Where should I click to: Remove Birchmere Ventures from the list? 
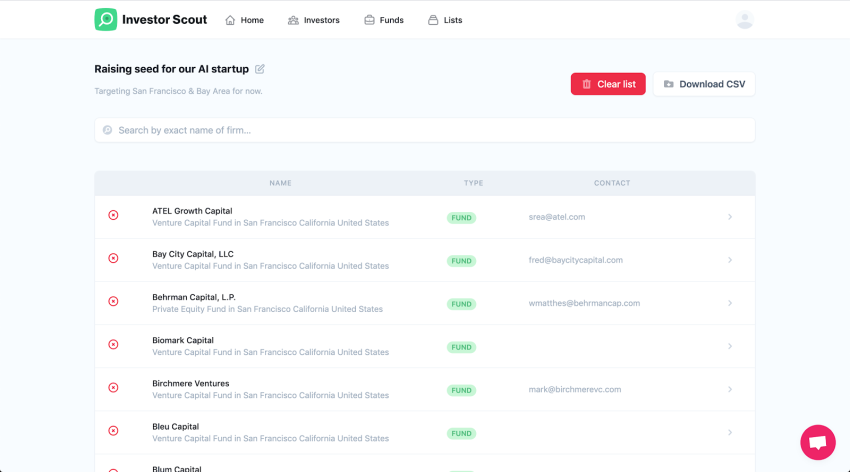113,388
